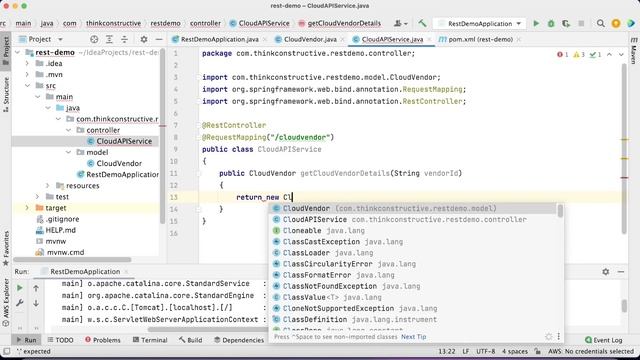Select the CloudAPIService.java tab
The width and height of the screenshot is (640, 360).
click(392, 39)
